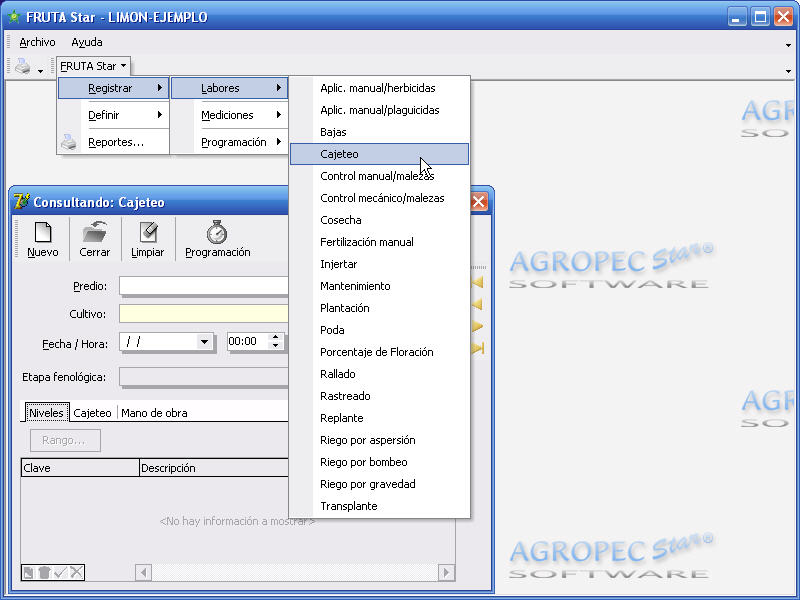The height and width of the screenshot is (600, 800).
Task: Click the Programación stopwatch icon
Action: 217,232
